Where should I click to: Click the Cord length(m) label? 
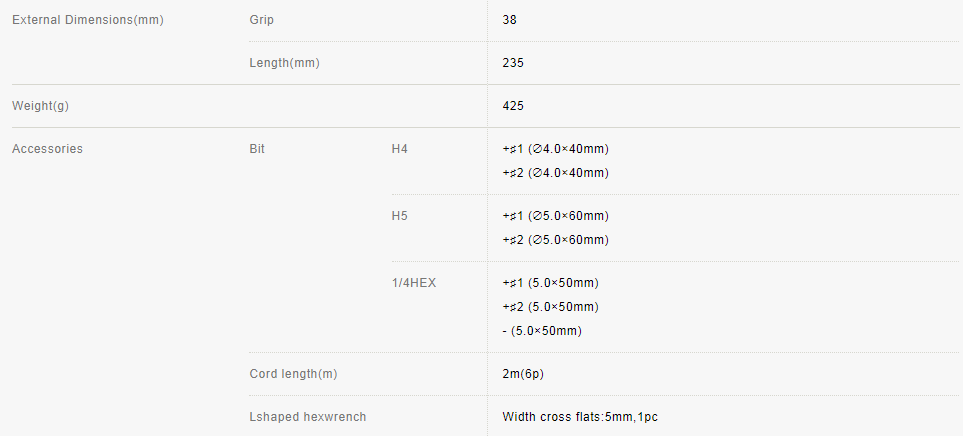(x=294, y=373)
